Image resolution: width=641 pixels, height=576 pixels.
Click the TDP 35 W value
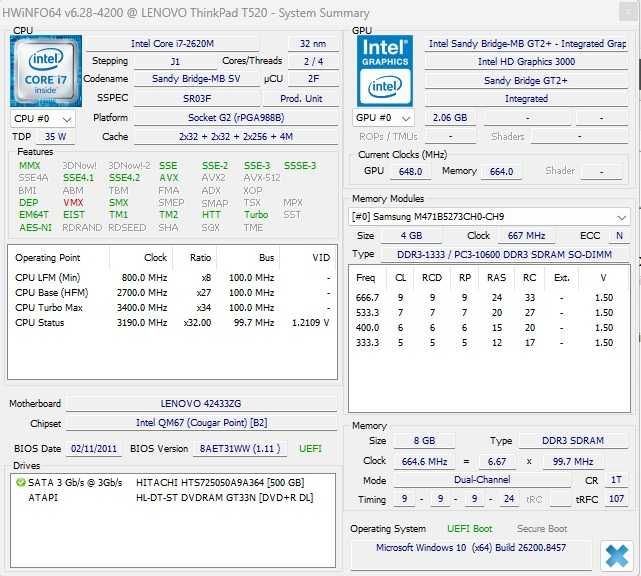(x=56, y=137)
